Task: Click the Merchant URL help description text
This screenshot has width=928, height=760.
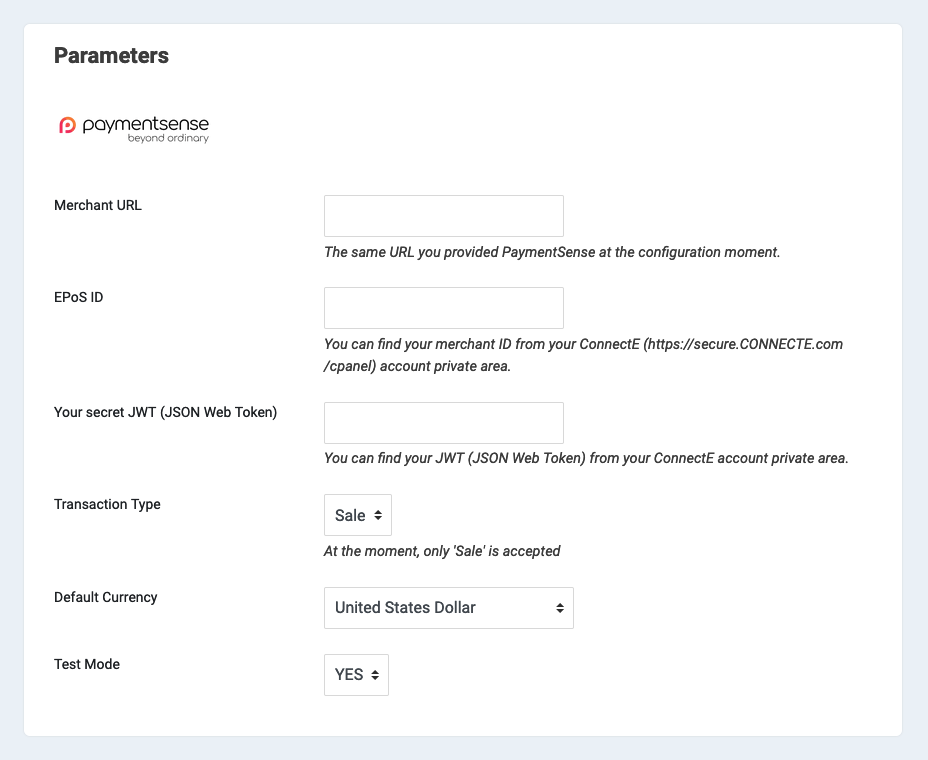Action: pyautogui.click(x=552, y=252)
